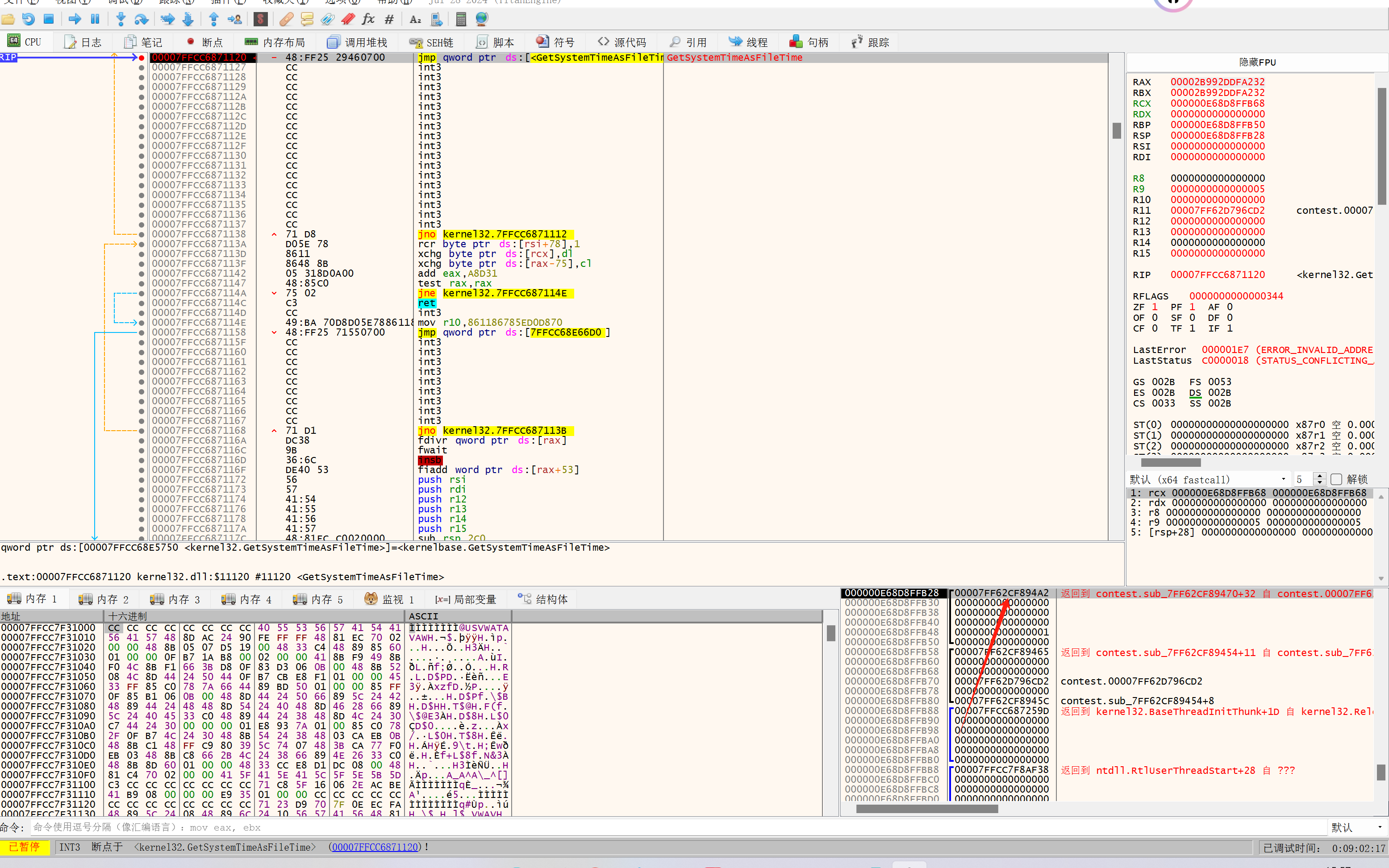Screen dimensions: 1389x868
Task: Click the 隐藏FPU button
Action: tap(1257, 62)
